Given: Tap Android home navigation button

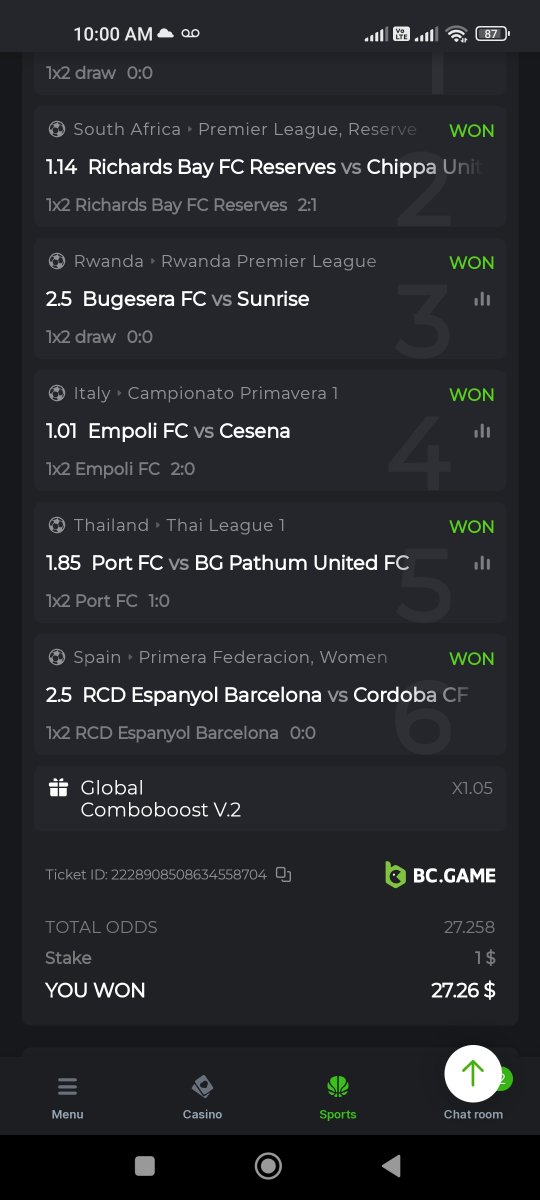Looking at the screenshot, I should pyautogui.click(x=268, y=1166).
